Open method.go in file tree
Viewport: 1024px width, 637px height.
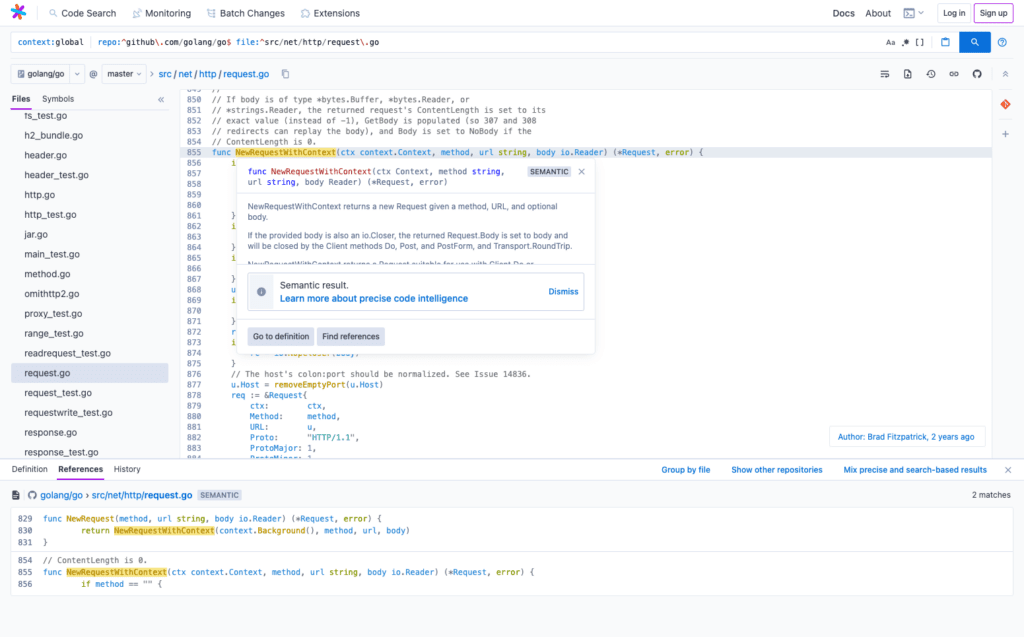point(47,274)
